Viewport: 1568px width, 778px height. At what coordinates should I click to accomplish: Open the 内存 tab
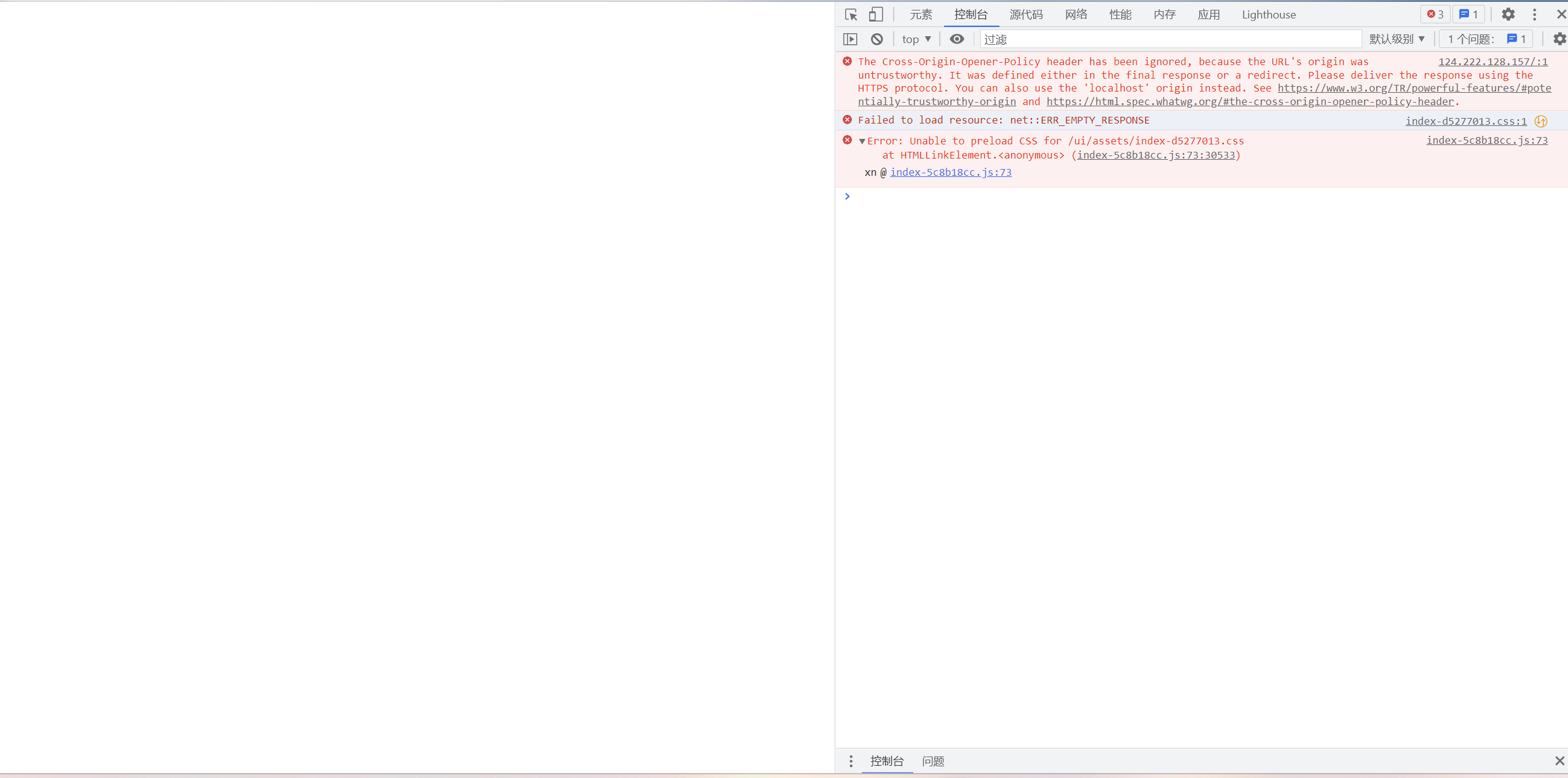[1164, 15]
